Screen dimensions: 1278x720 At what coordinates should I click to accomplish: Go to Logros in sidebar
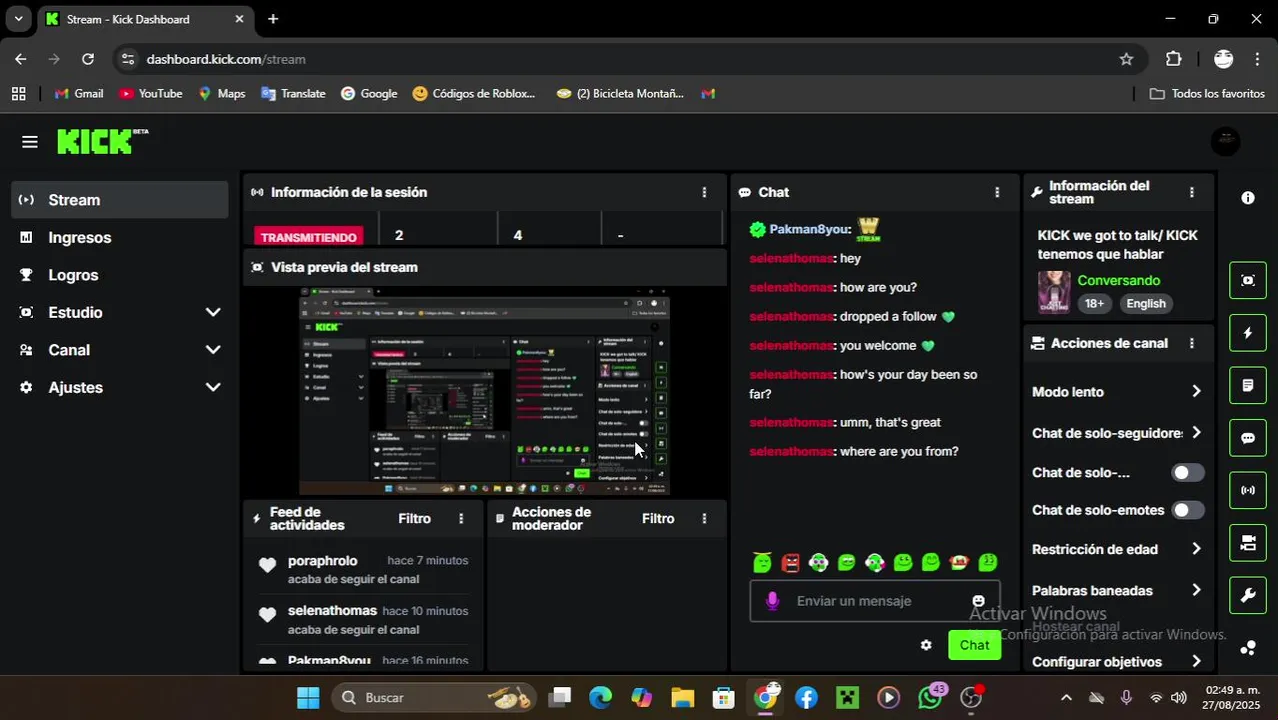(x=120, y=275)
